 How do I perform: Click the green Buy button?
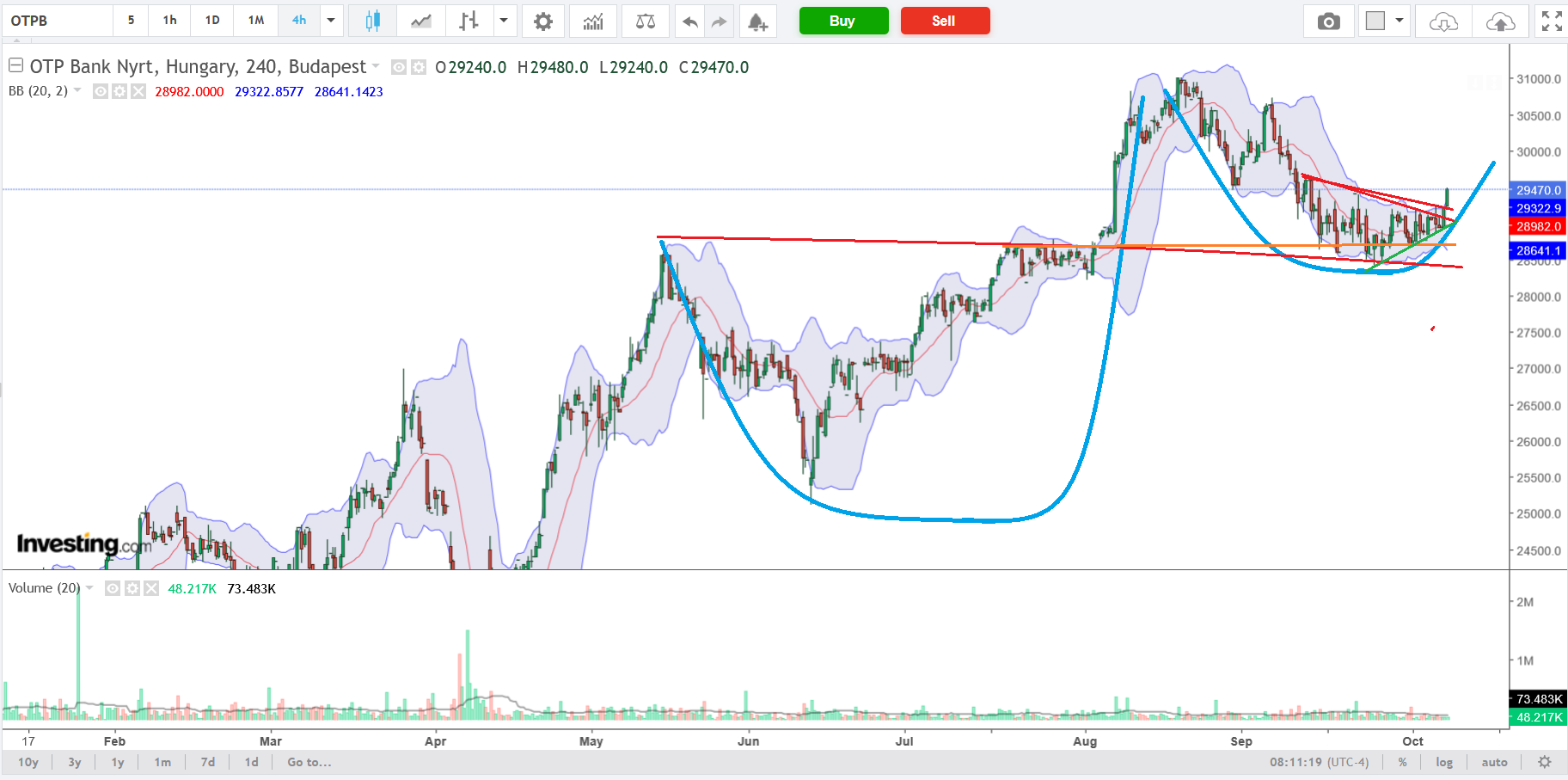tap(842, 21)
